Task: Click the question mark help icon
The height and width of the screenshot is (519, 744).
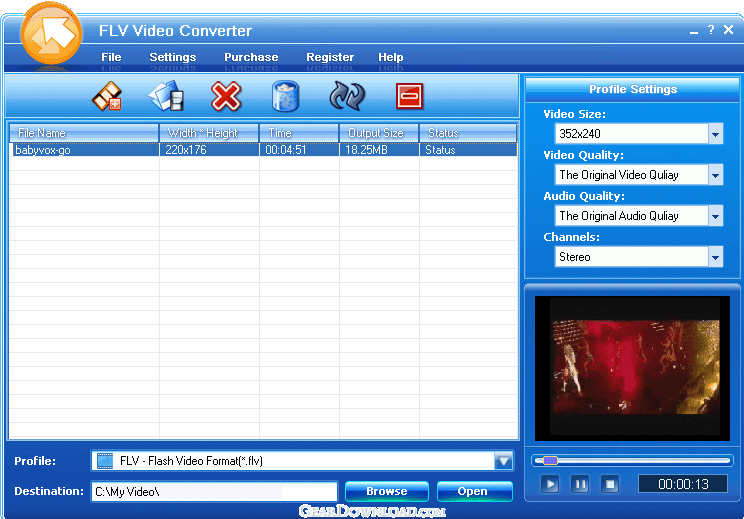Action: pos(711,30)
